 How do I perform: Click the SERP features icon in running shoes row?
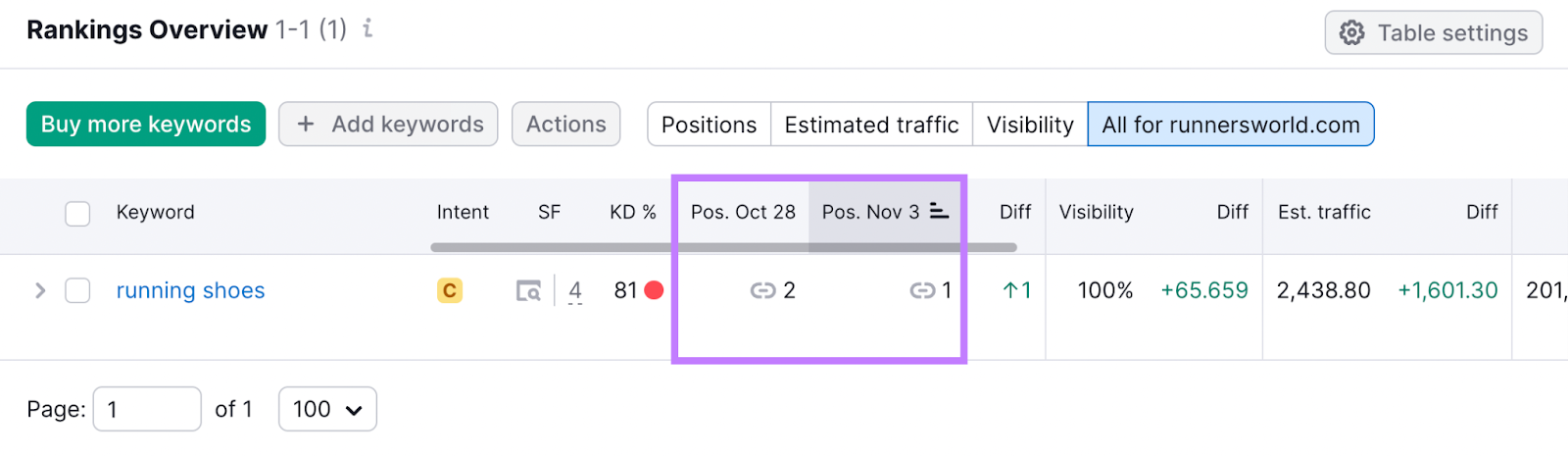[x=528, y=290]
